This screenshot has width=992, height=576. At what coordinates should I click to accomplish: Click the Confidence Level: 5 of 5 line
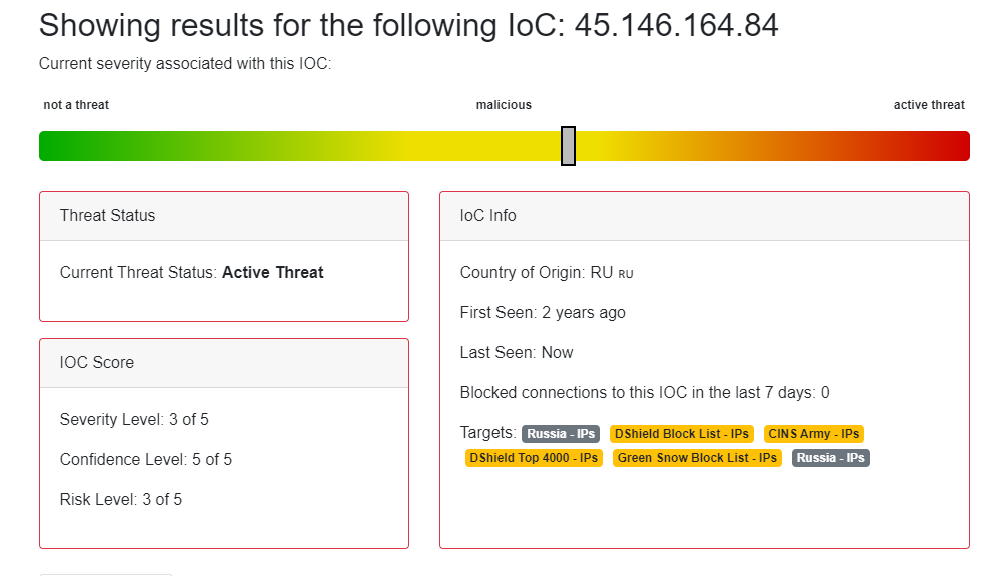click(146, 460)
